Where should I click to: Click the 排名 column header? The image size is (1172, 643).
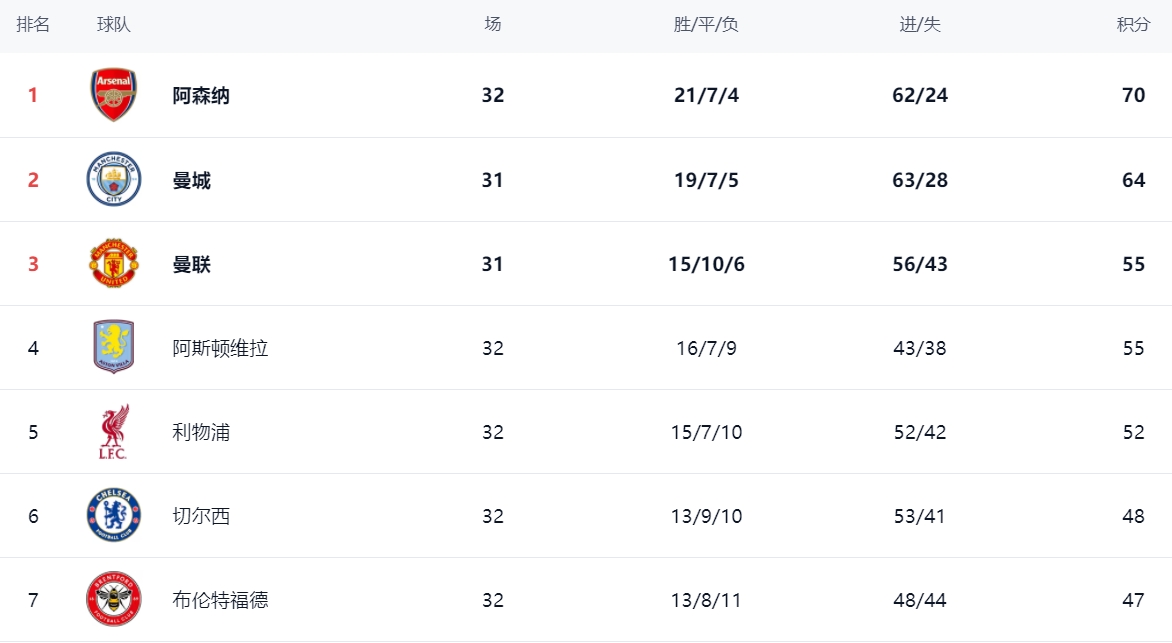point(33,25)
